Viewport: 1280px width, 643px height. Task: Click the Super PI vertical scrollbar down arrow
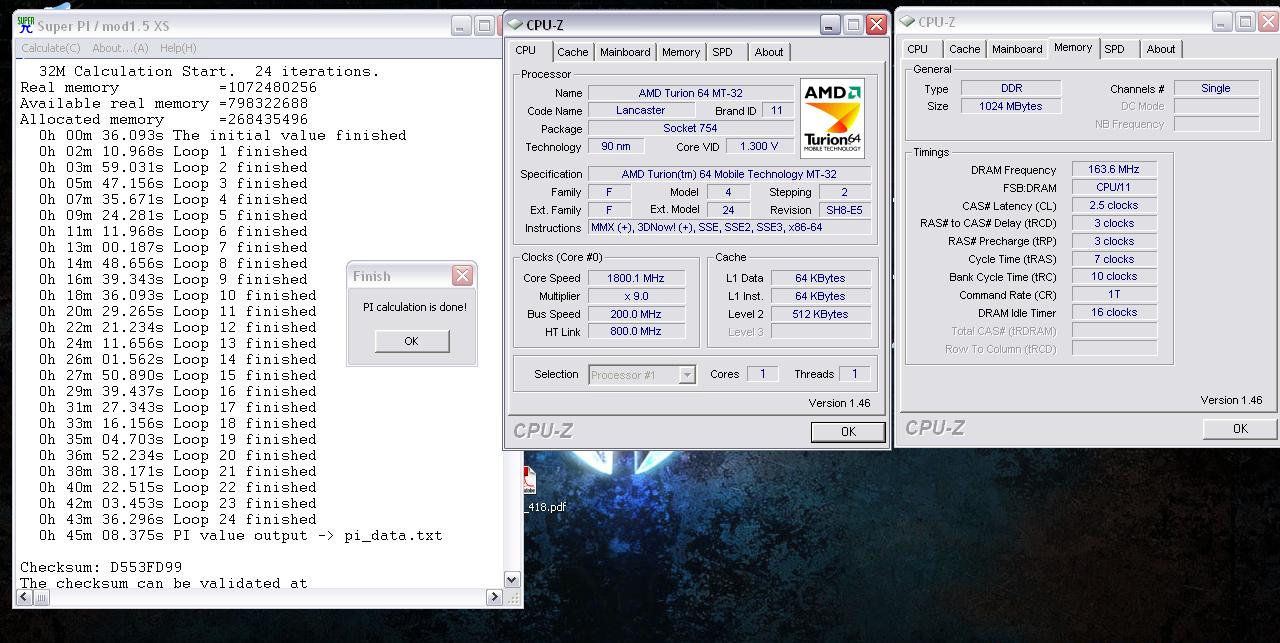[512, 579]
